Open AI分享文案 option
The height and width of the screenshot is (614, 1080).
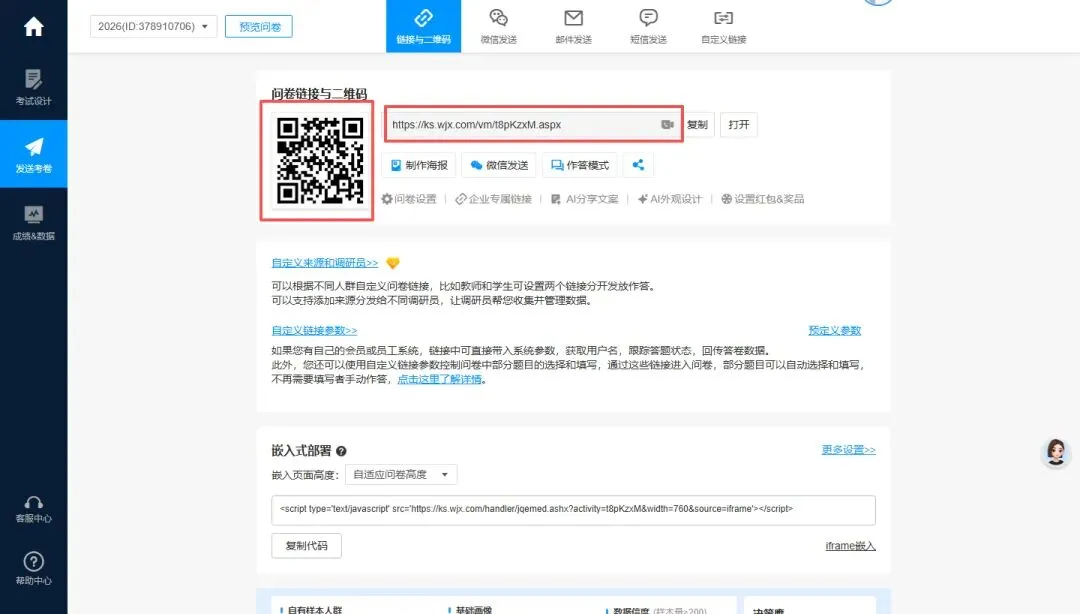[584, 198]
